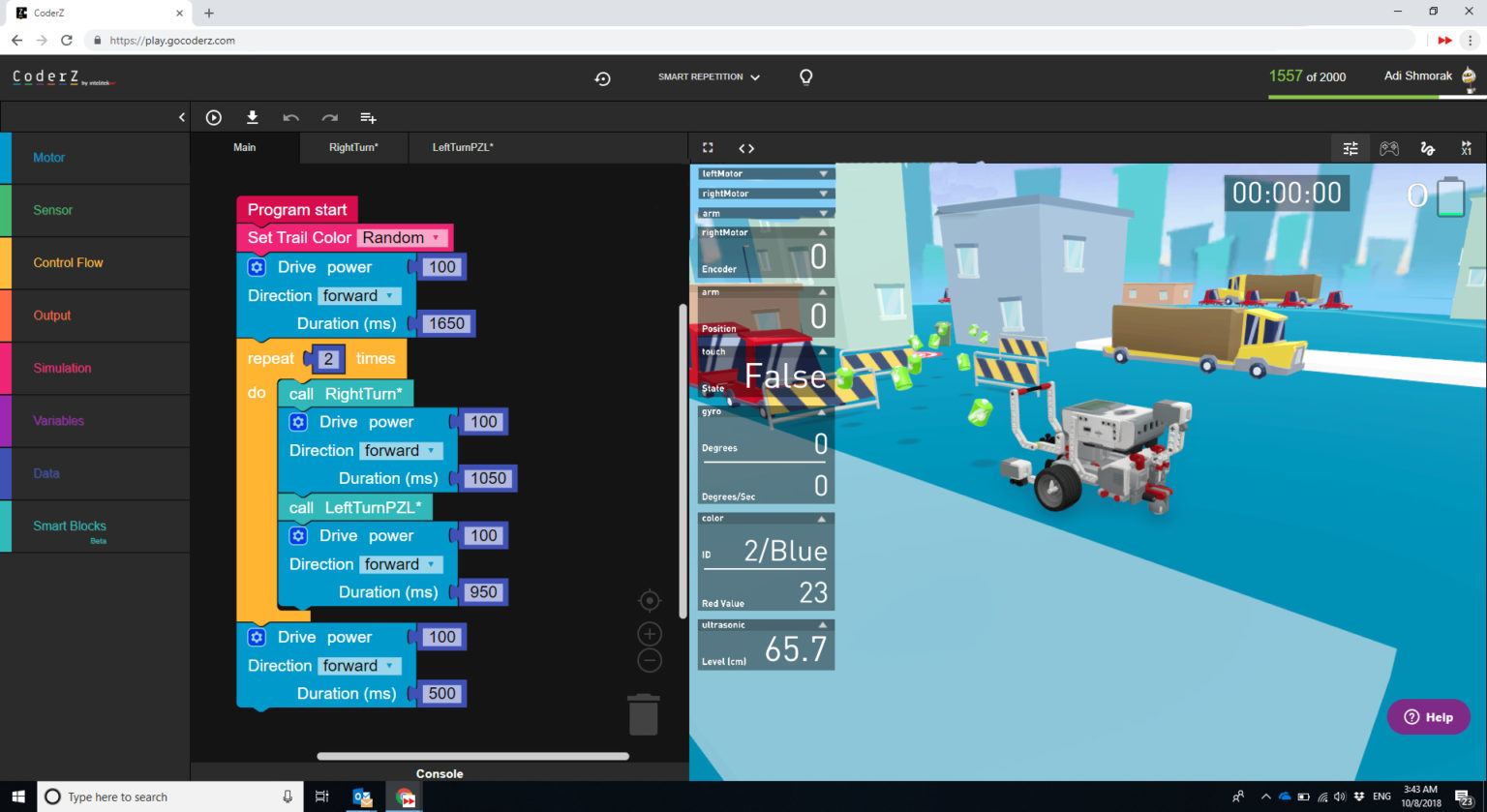Click the Undo icon in the toolbar
This screenshot has height=812, width=1487.
(x=290, y=117)
